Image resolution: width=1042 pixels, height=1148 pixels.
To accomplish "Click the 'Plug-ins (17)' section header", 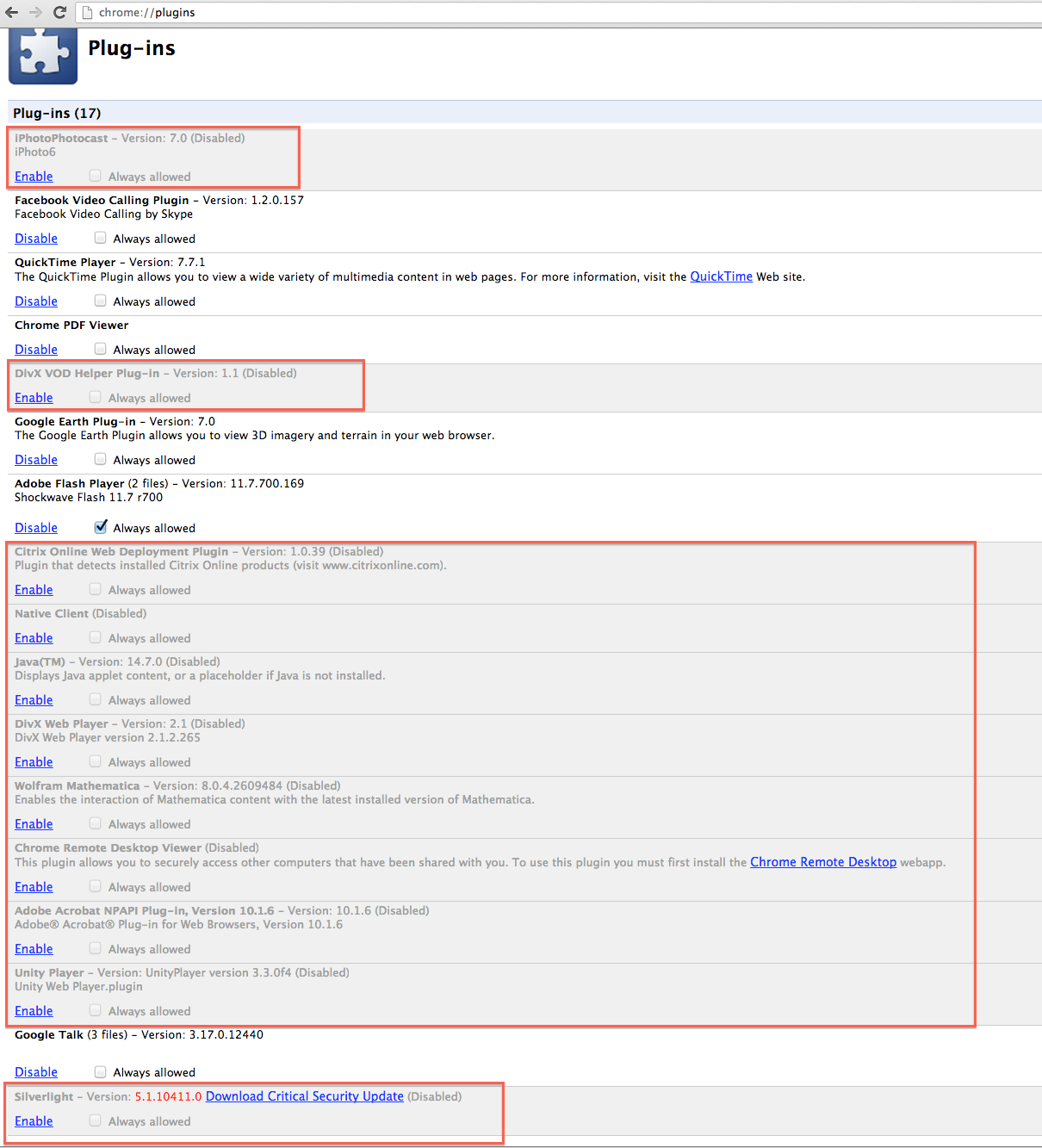I will tap(57, 113).
